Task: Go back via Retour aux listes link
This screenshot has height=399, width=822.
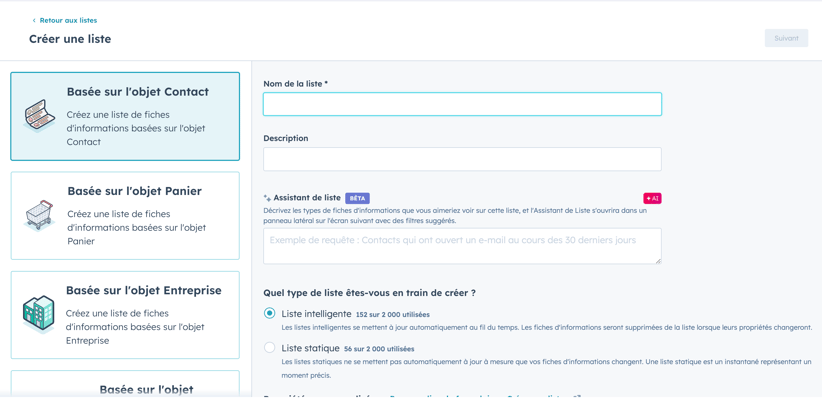Action: point(68,20)
